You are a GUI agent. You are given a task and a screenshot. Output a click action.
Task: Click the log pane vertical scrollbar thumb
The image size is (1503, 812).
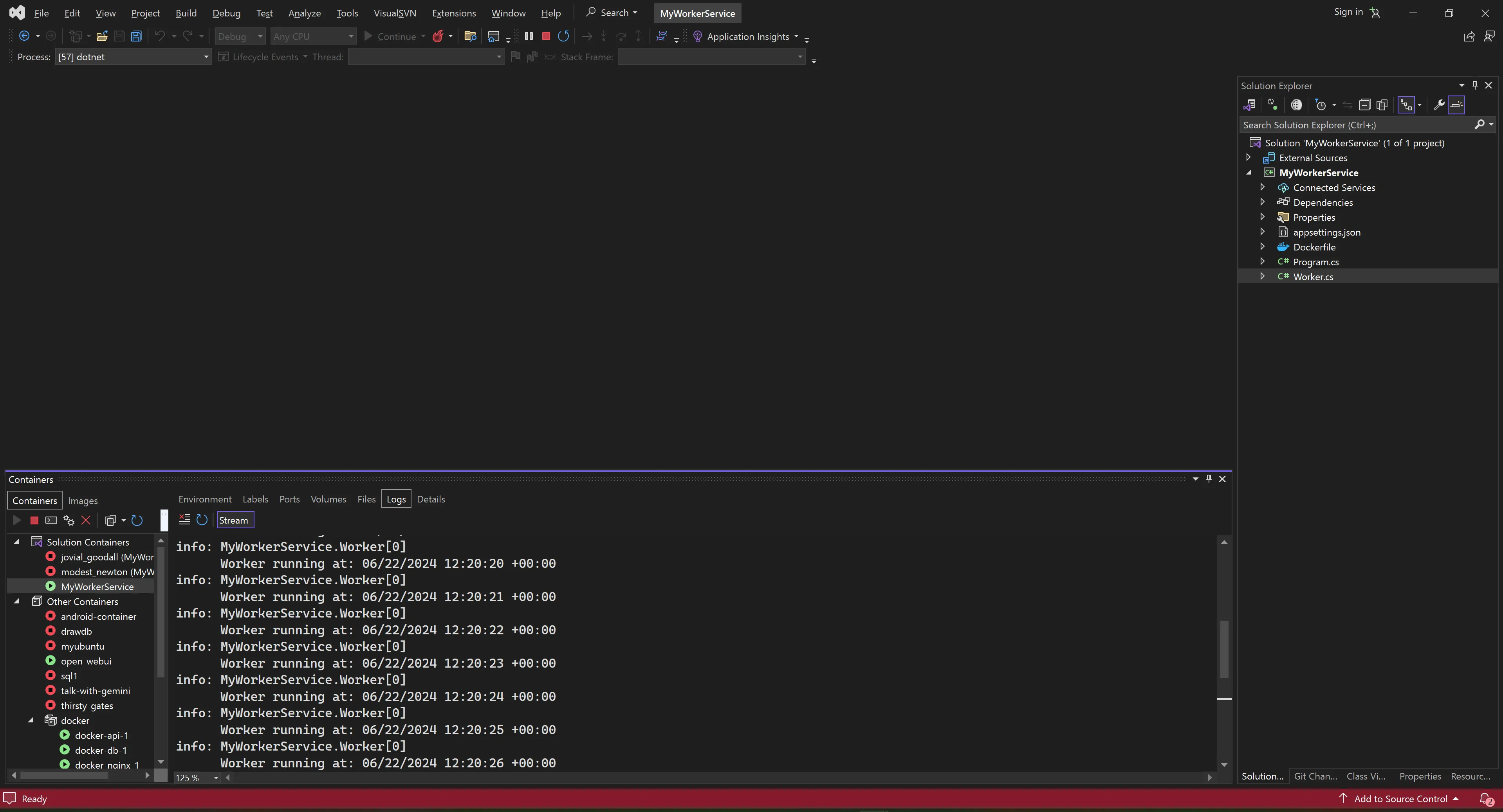(1224, 649)
